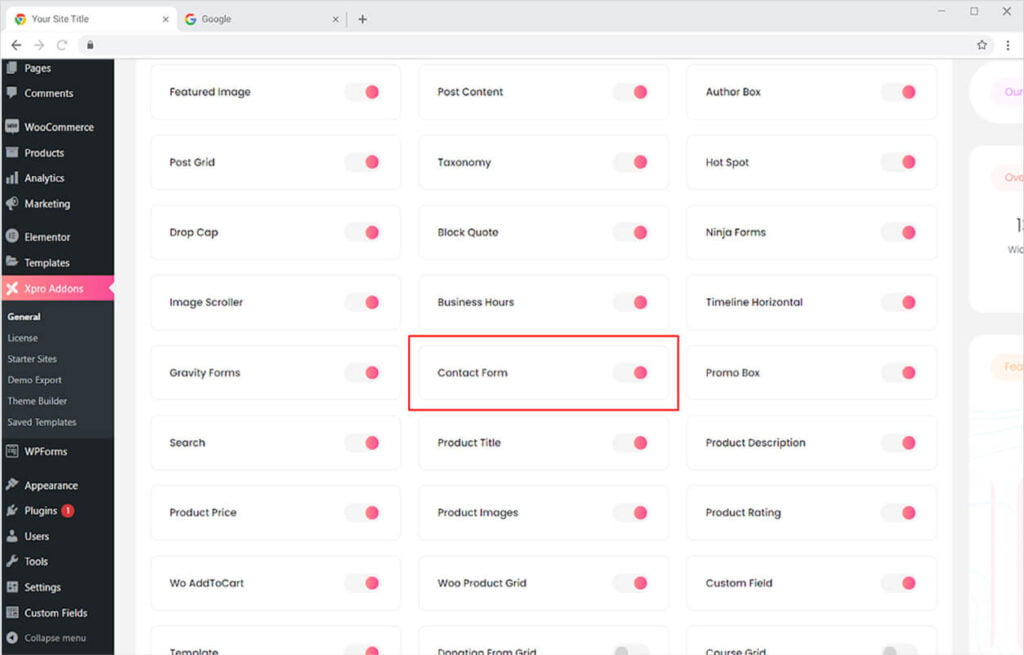The width and height of the screenshot is (1024, 655).
Task: Open the Analytics bar chart icon
Action: (12, 178)
